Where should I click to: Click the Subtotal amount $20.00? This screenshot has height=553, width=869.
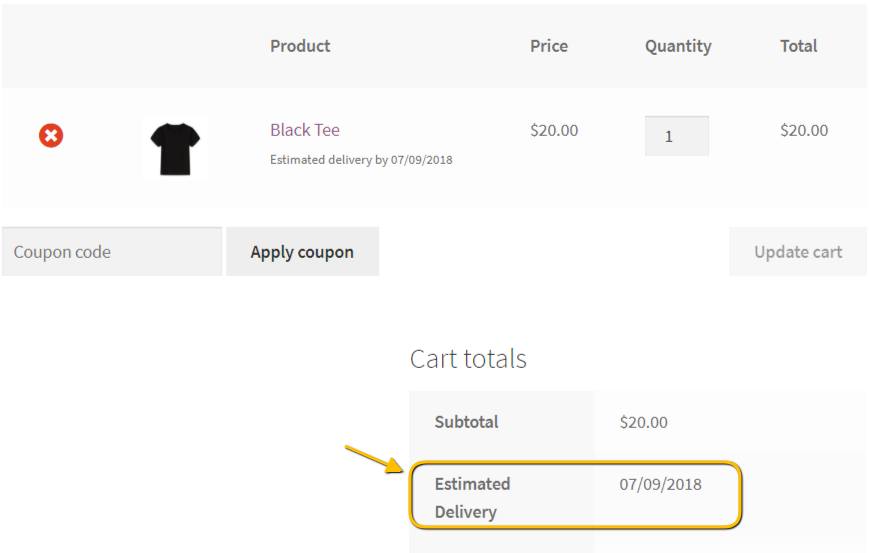(643, 422)
